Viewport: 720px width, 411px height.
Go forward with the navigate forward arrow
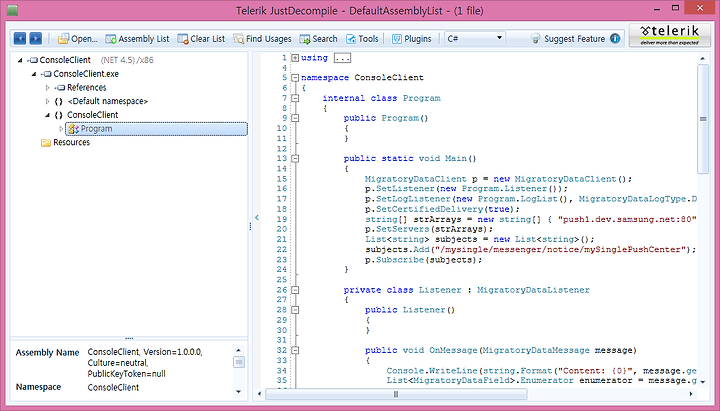pyautogui.click(x=36, y=39)
